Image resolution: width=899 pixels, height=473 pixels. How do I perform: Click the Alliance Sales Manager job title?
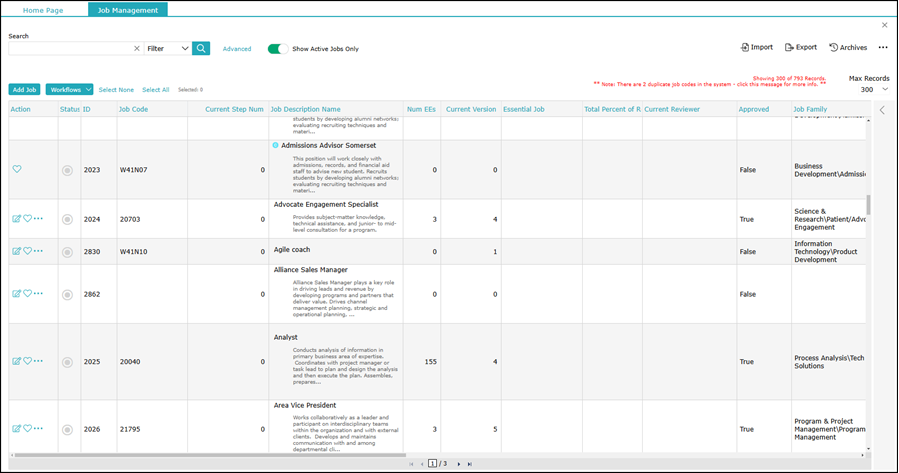310,269
